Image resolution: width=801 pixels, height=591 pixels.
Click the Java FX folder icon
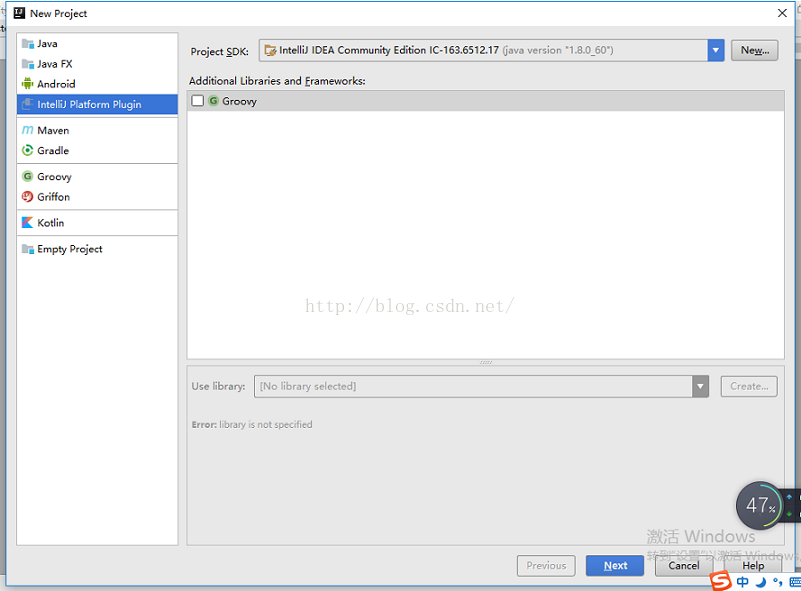coord(28,64)
